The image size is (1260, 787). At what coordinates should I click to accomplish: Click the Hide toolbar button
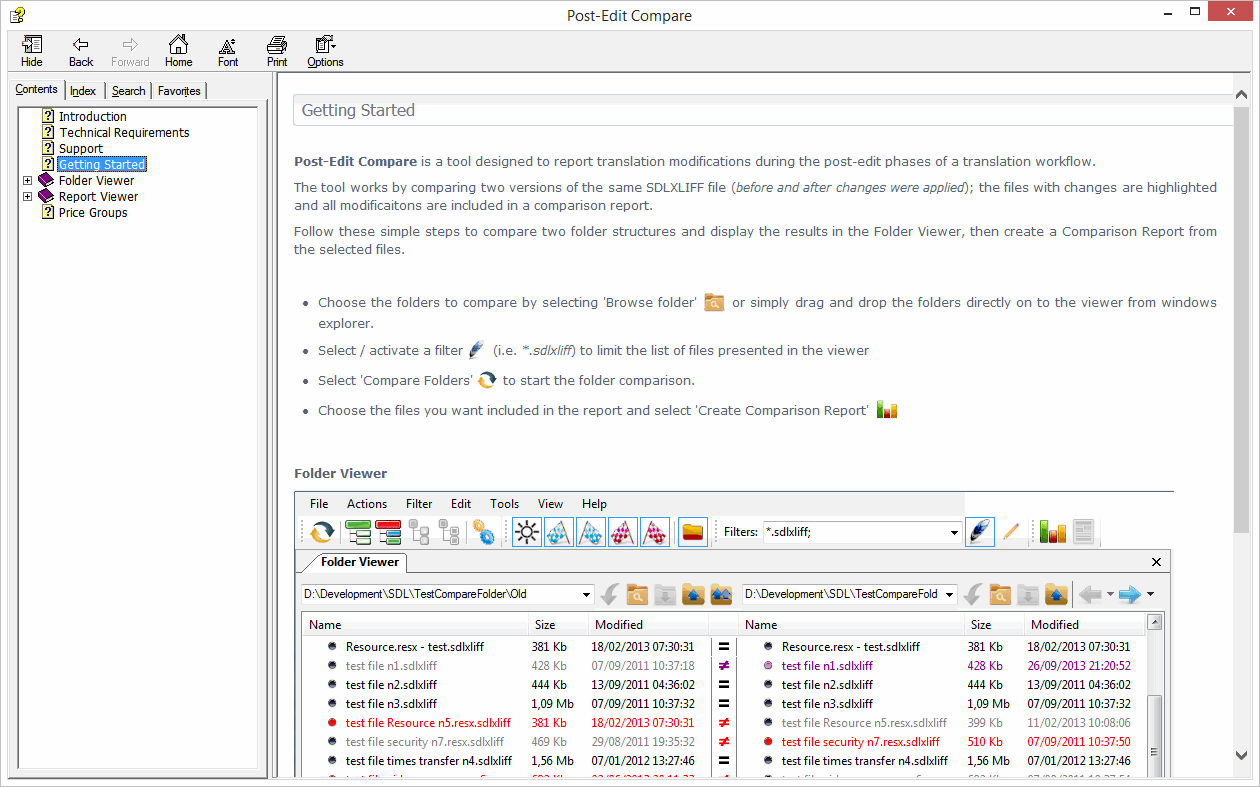(x=32, y=51)
